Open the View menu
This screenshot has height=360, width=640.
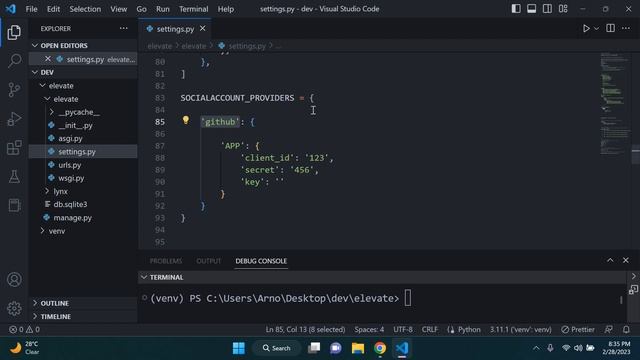click(118, 9)
